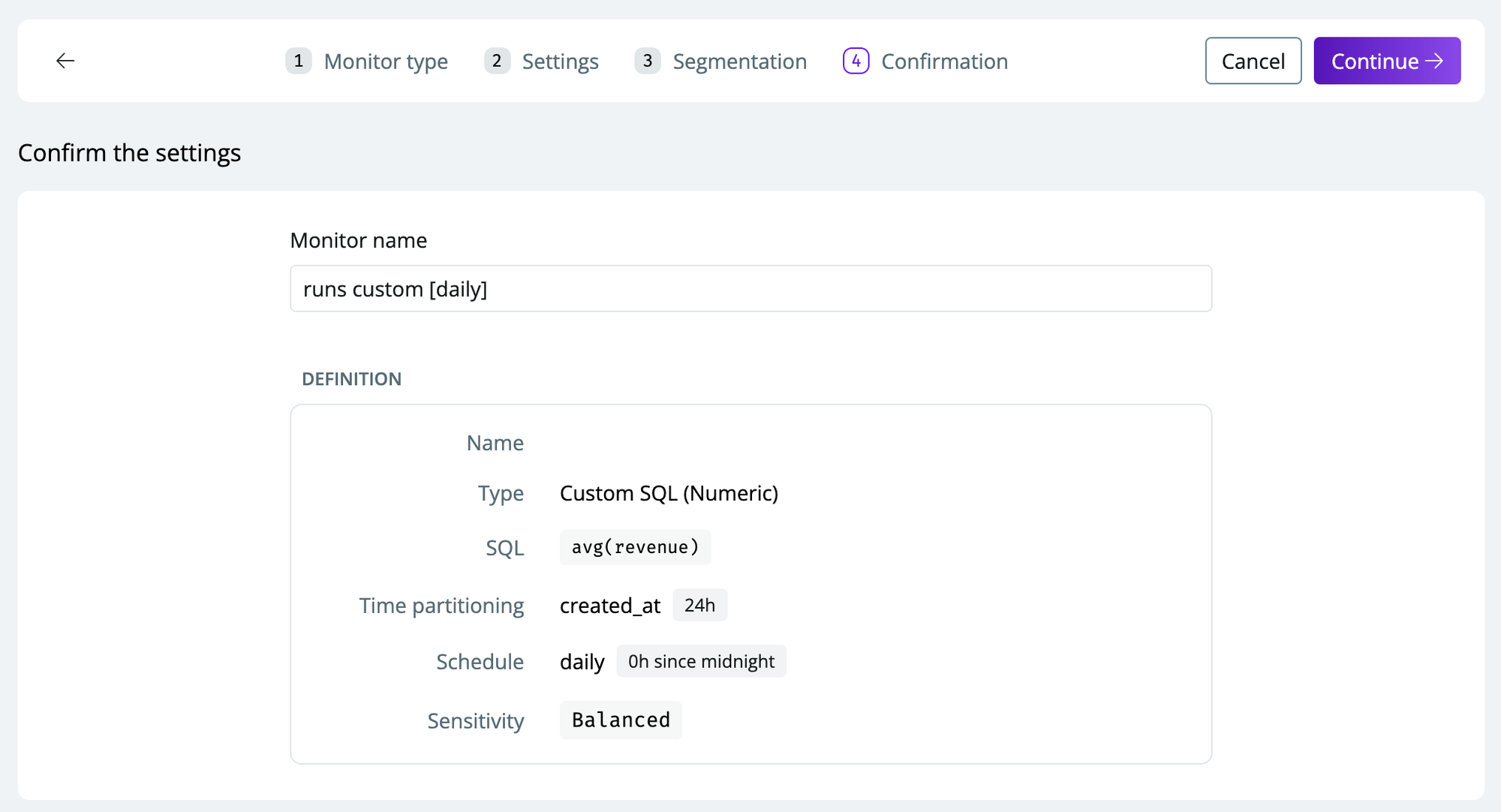Click into the Monitor name field
Image resolution: width=1501 pixels, height=812 pixels.
click(x=750, y=289)
